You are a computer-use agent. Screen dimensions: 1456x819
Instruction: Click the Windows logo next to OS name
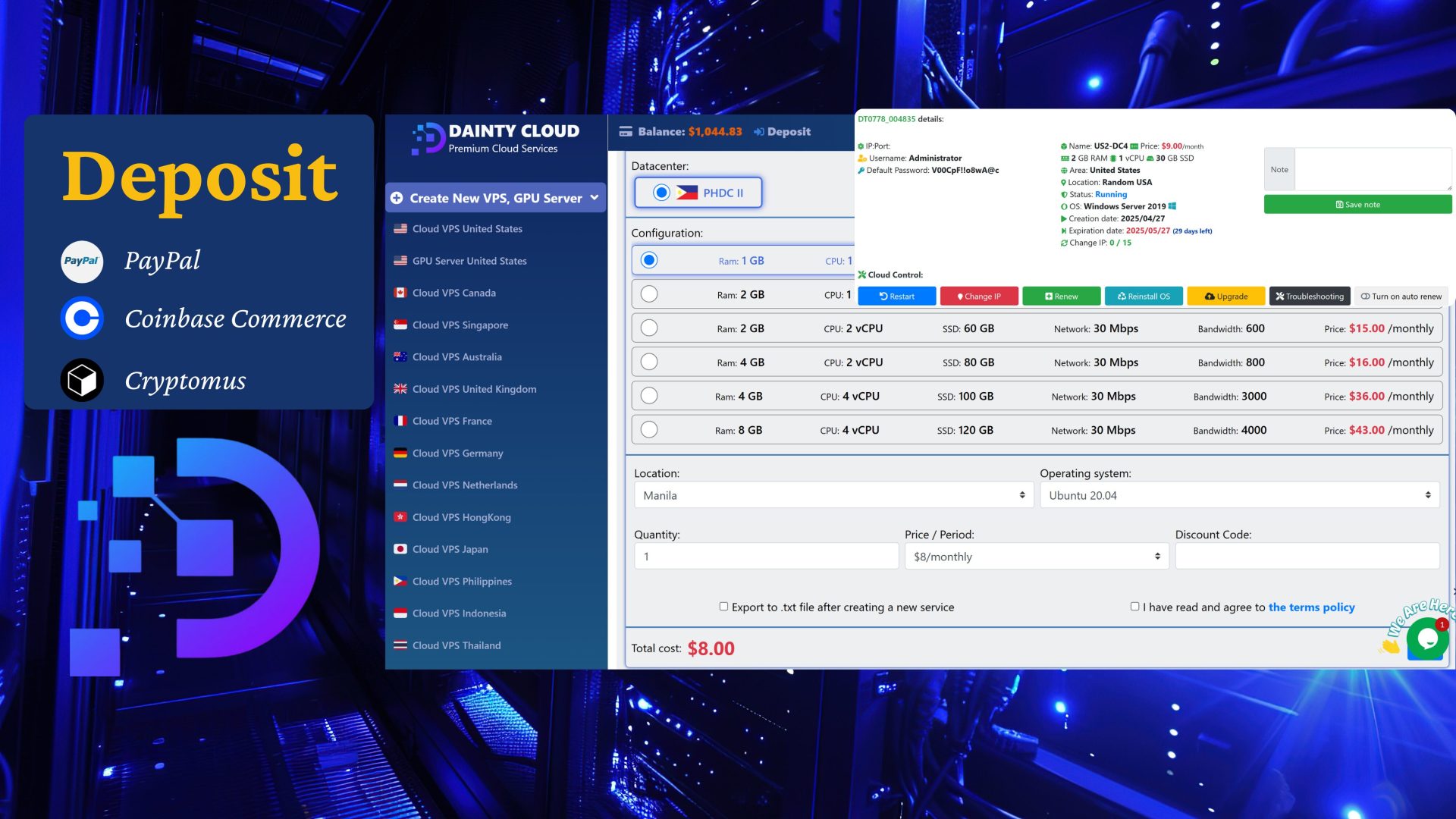coord(1172,206)
